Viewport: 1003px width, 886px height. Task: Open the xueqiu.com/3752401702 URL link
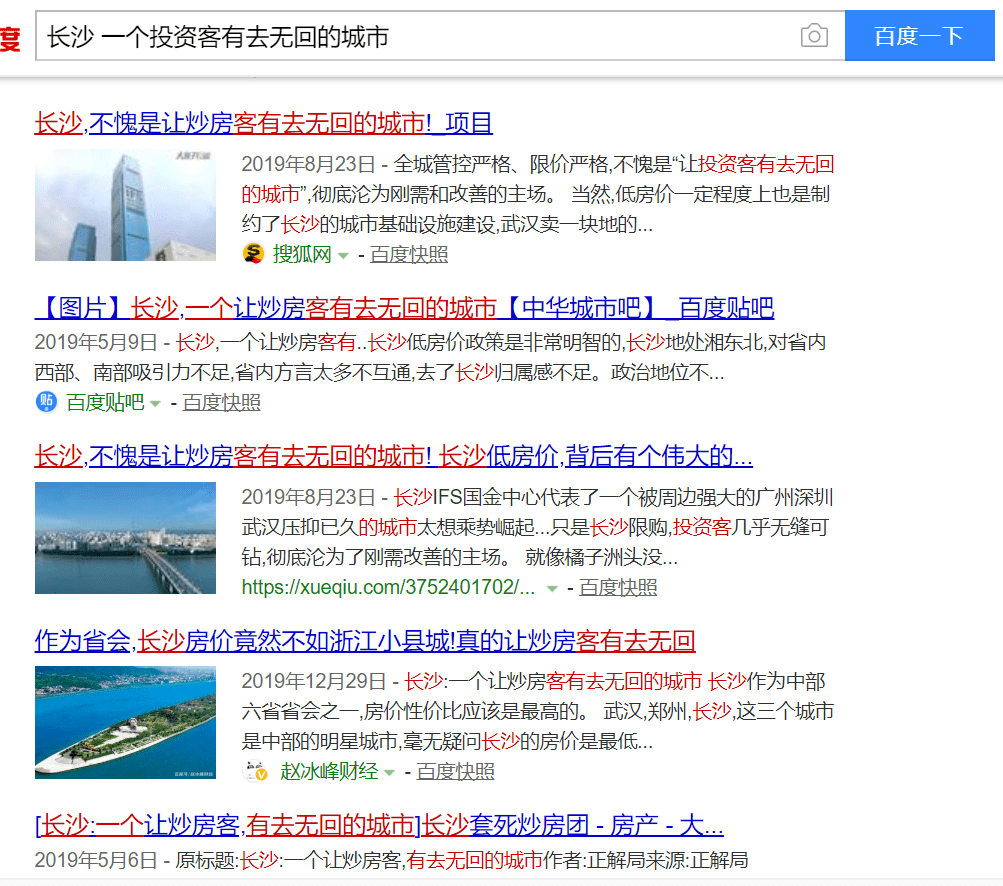pyautogui.click(x=388, y=587)
